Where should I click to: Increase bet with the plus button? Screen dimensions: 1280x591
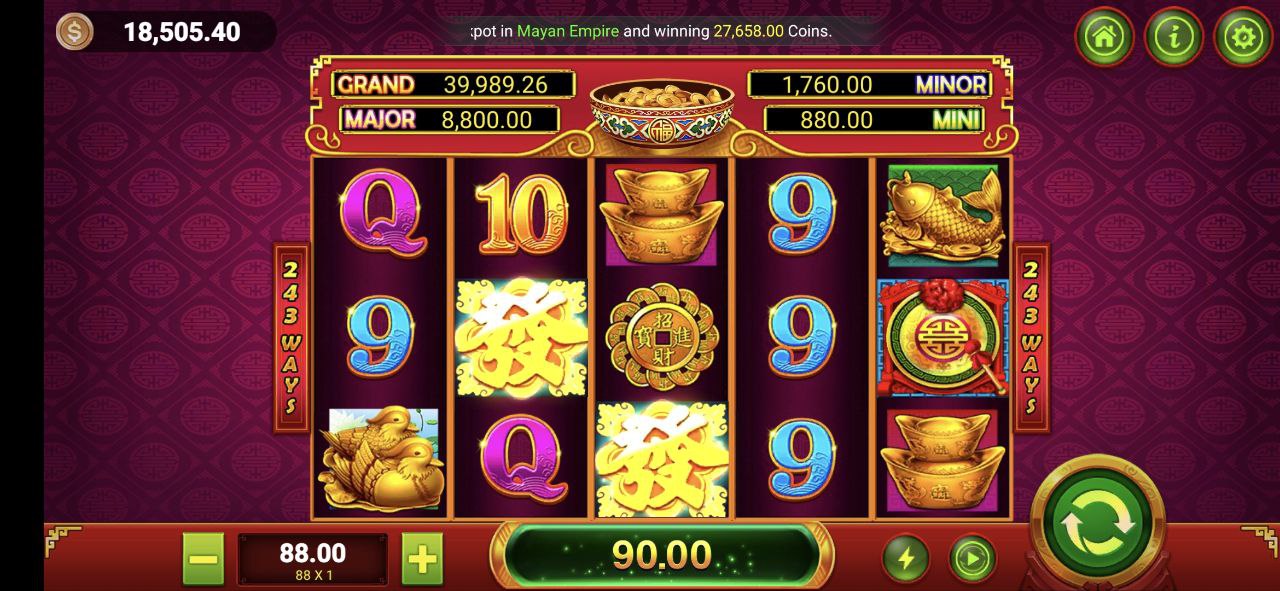coord(422,559)
